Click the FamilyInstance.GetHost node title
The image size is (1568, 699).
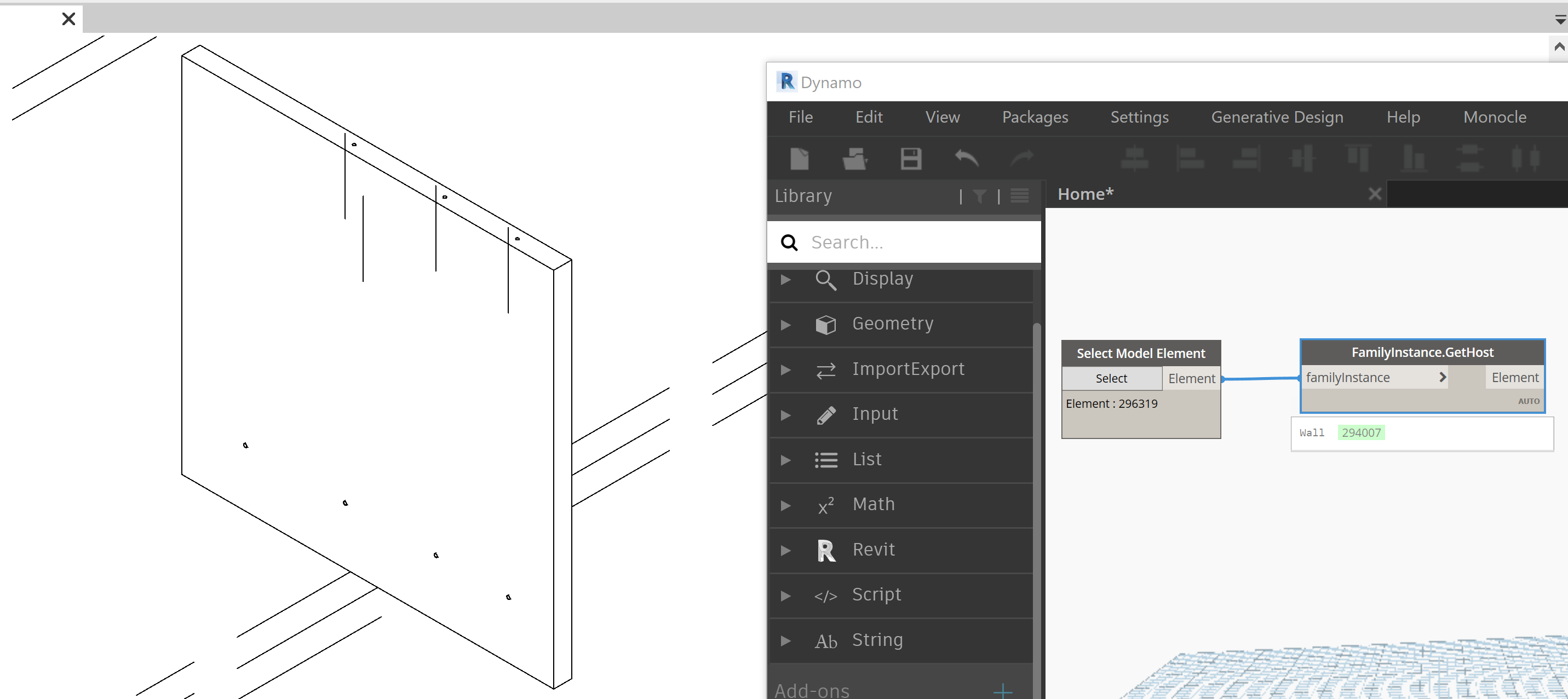coord(1422,353)
